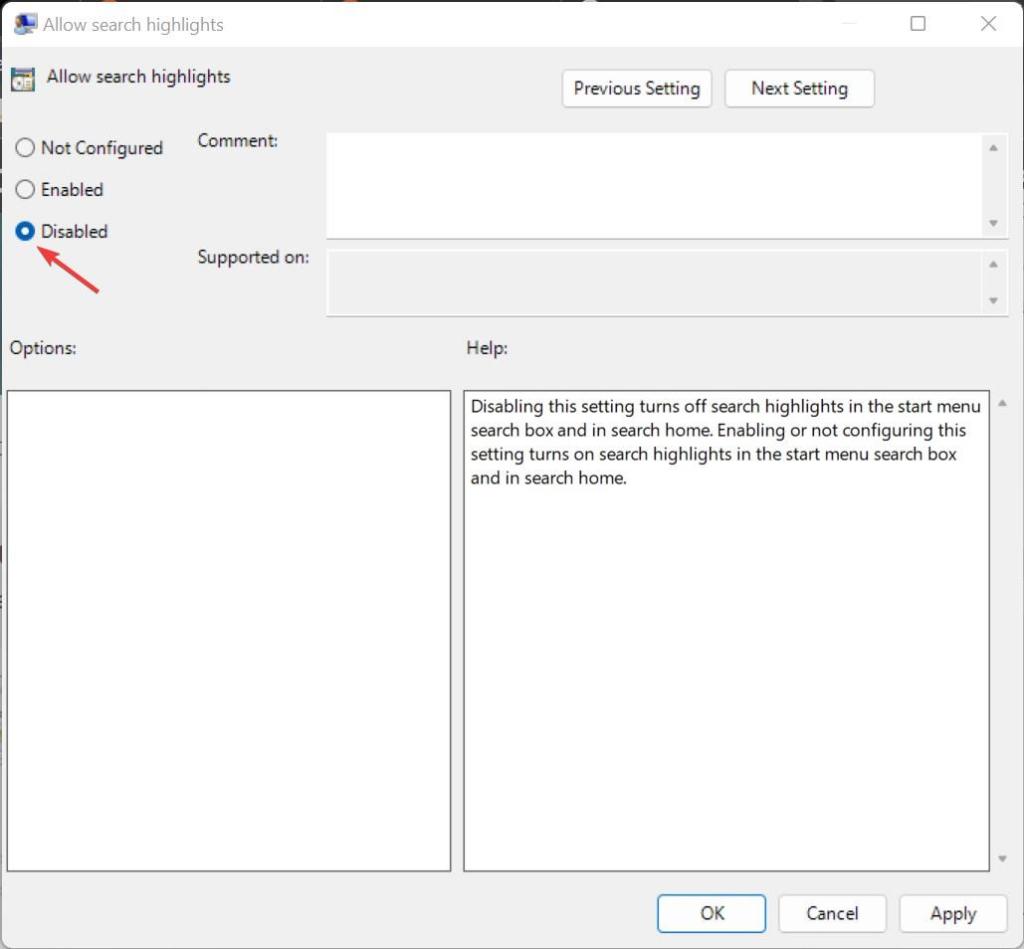Apply the Disabled policy setting

tap(952, 913)
